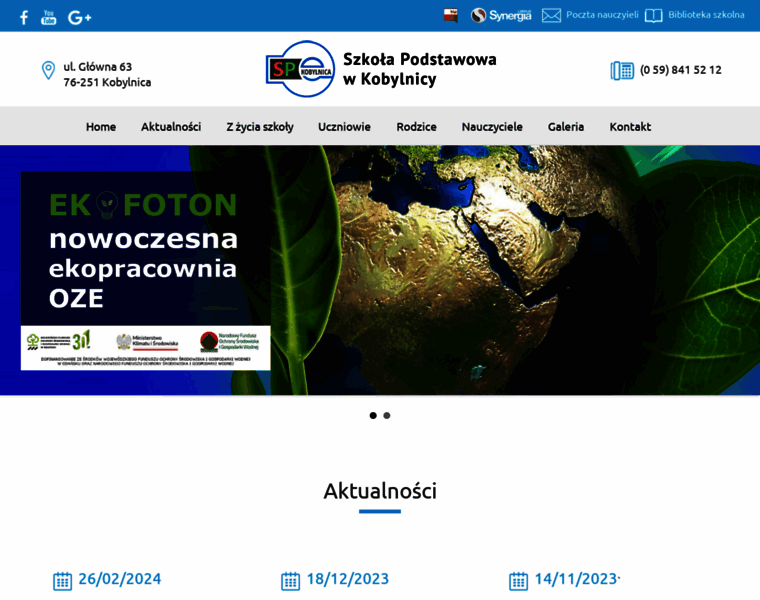Open the news dated 18/12/2023

pyautogui.click(x=348, y=579)
